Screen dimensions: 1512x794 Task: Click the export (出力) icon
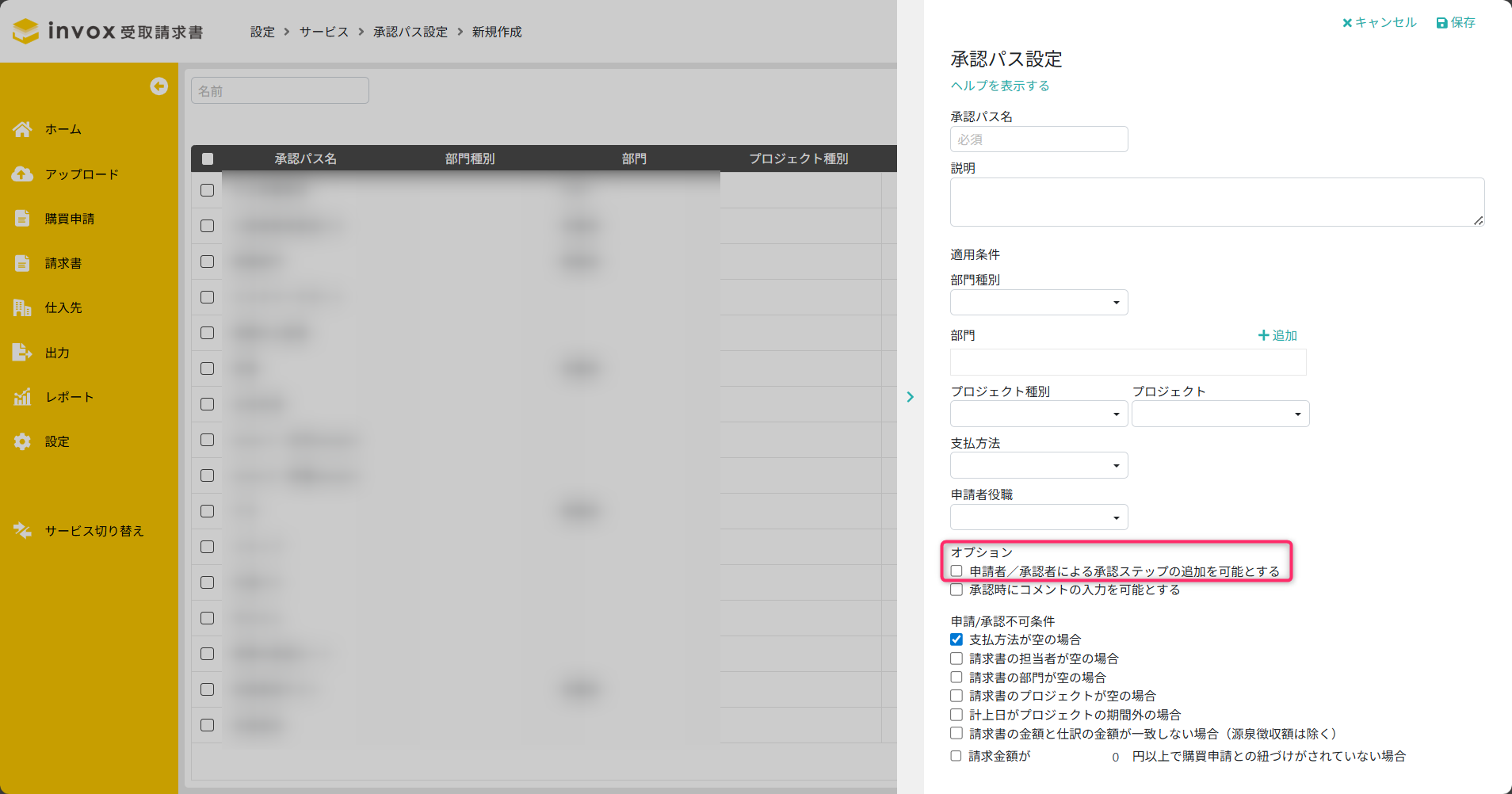(x=22, y=353)
